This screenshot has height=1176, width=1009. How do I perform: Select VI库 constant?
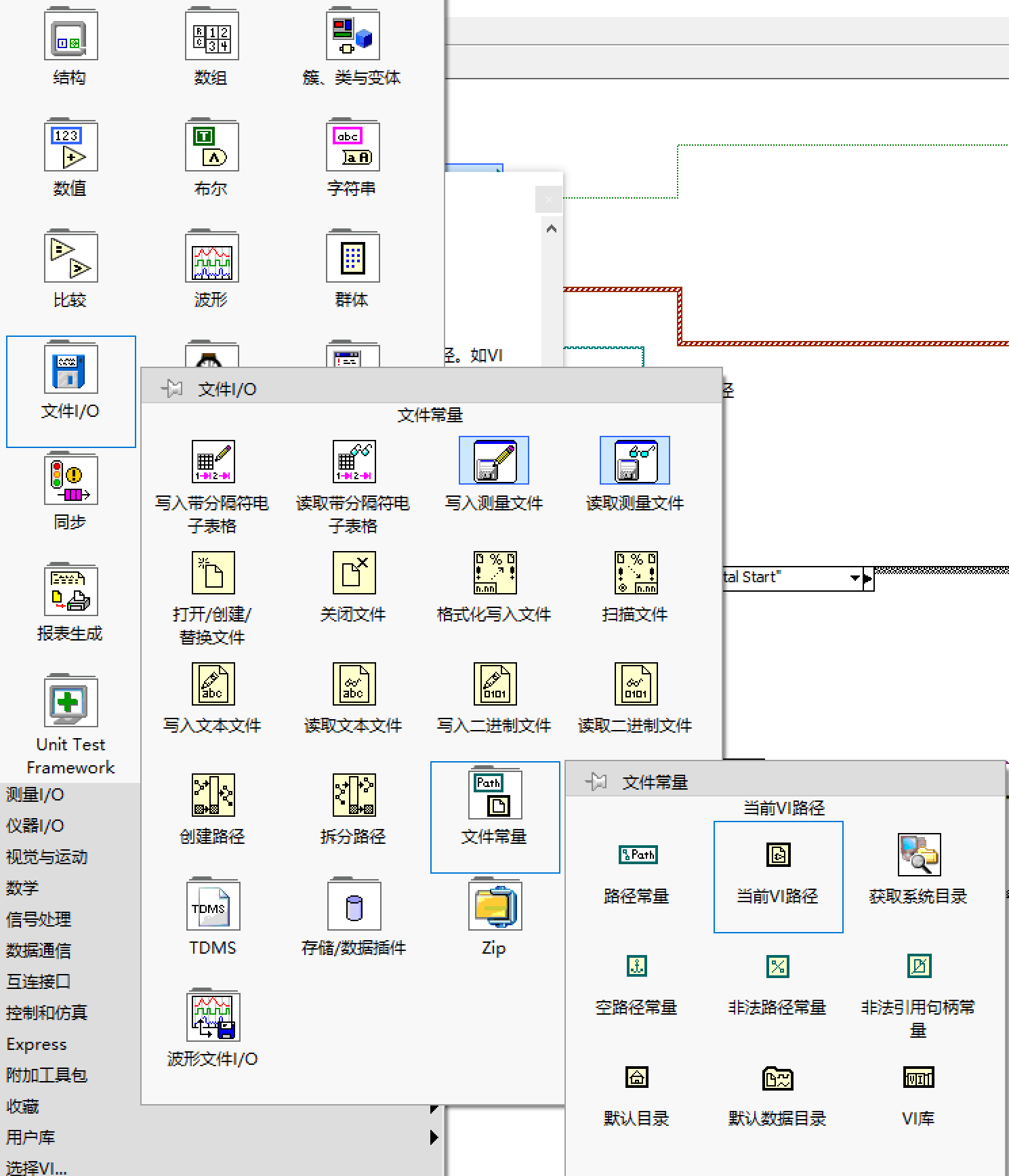[919, 1077]
